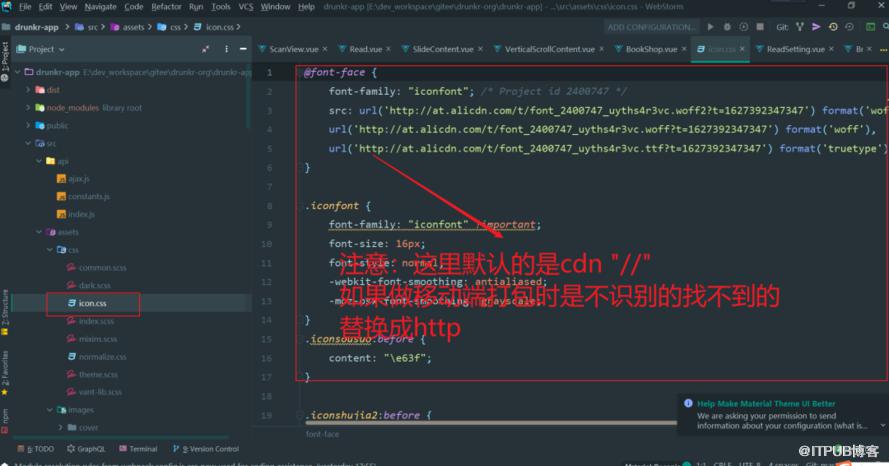Click the Run configuration play icon

click(x=711, y=27)
